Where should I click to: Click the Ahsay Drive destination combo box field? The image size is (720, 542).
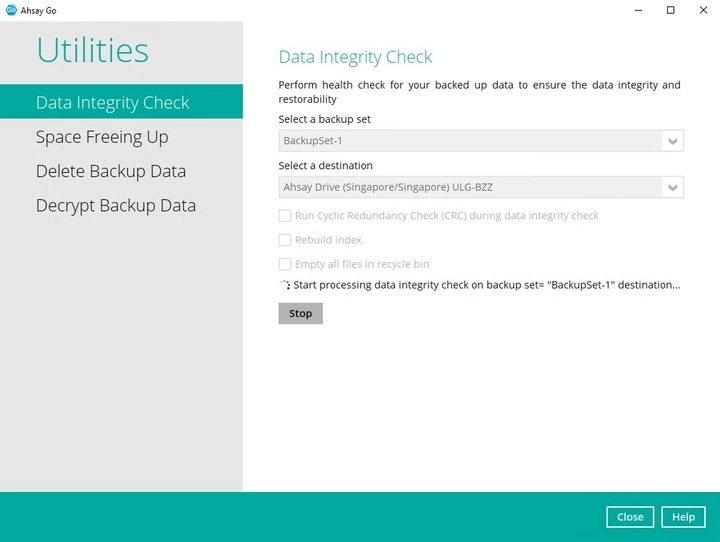coord(481,187)
